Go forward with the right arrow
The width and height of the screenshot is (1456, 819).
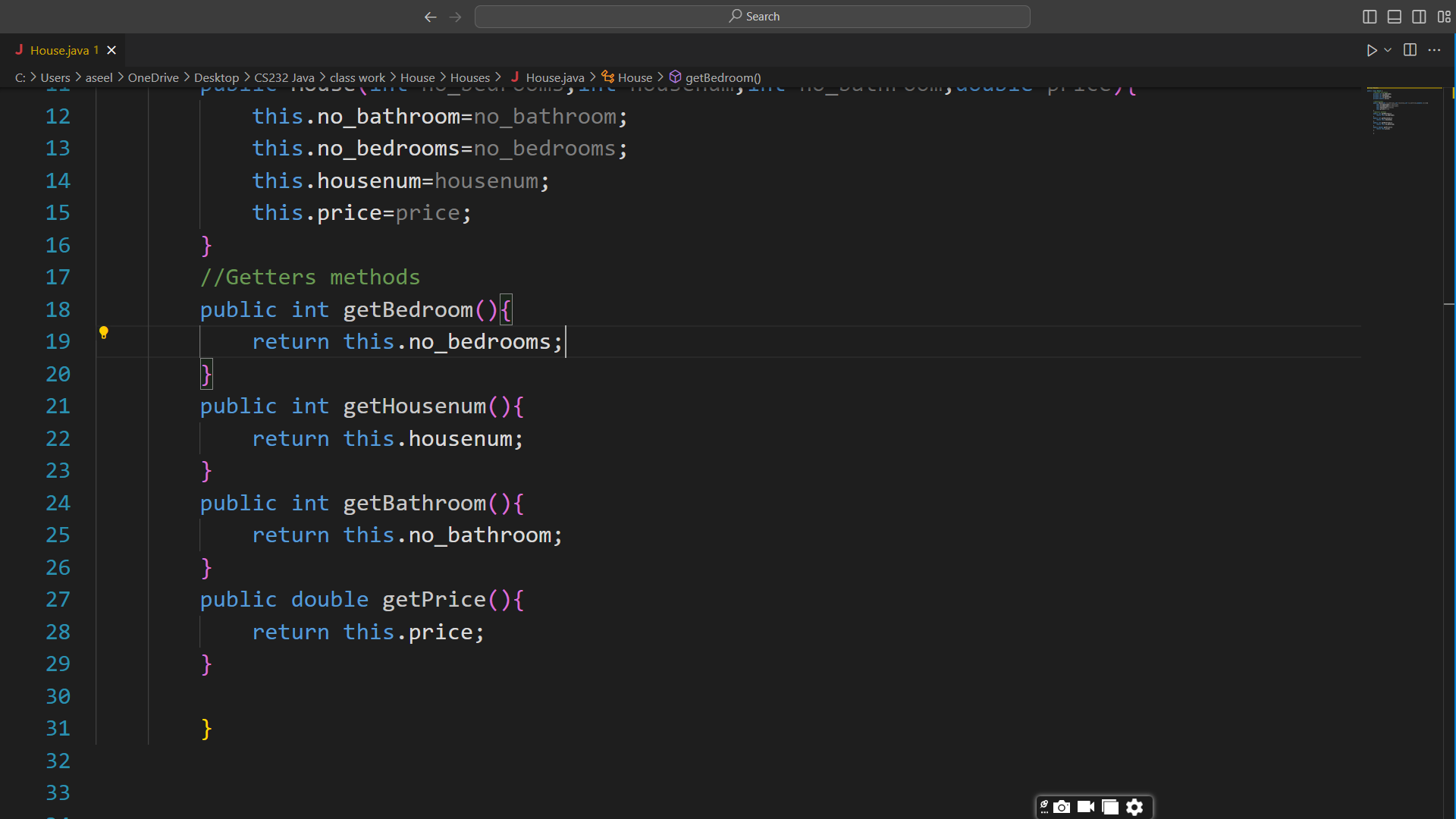(x=455, y=17)
